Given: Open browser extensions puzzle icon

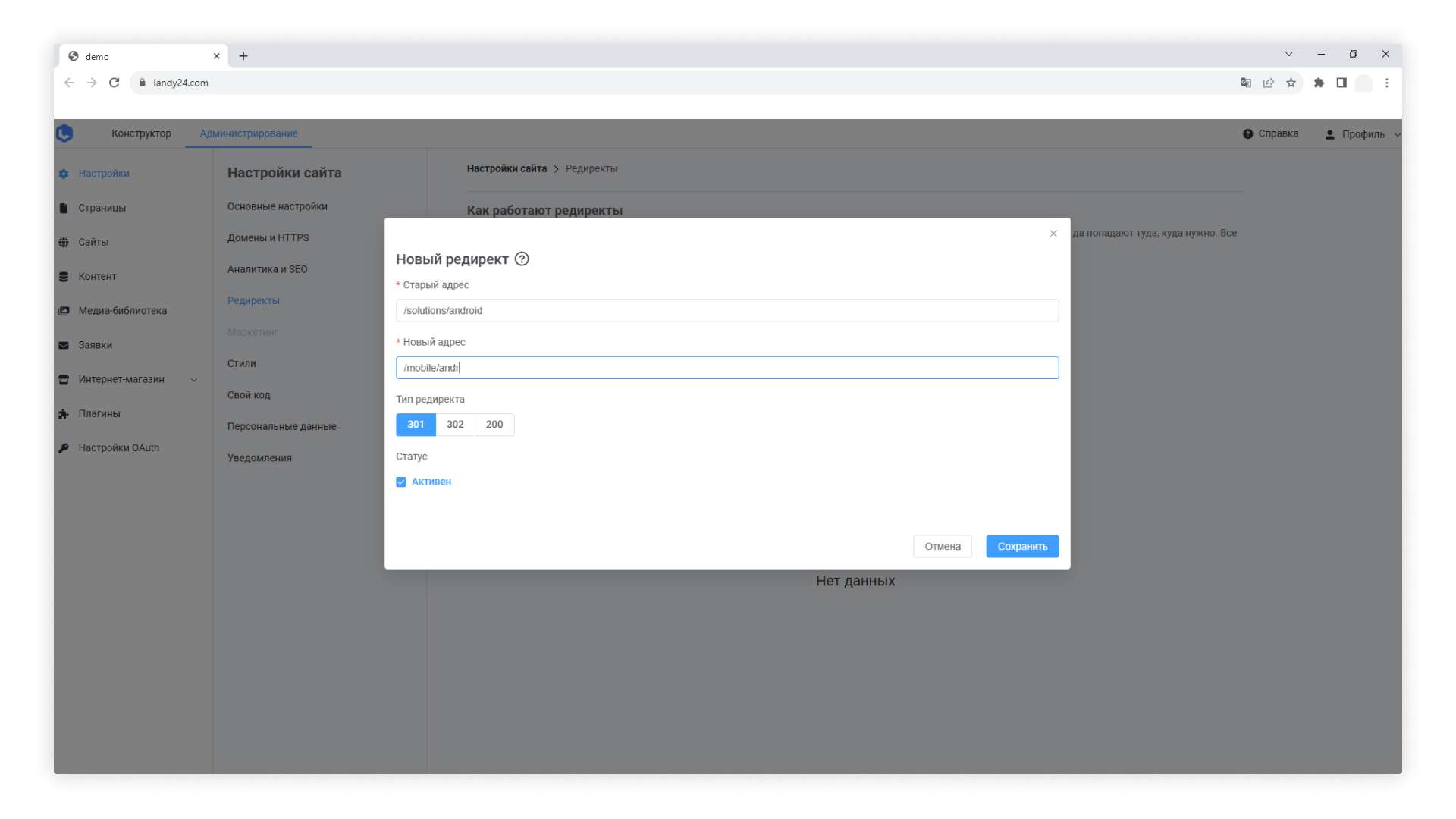Looking at the screenshot, I should tap(1319, 83).
